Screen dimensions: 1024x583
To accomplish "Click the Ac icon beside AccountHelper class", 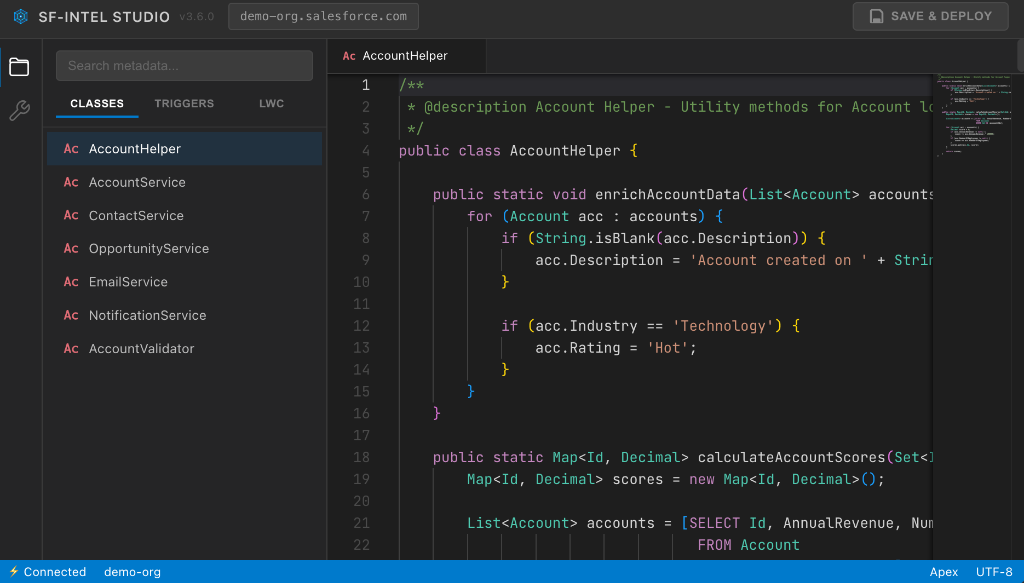I will point(70,149).
